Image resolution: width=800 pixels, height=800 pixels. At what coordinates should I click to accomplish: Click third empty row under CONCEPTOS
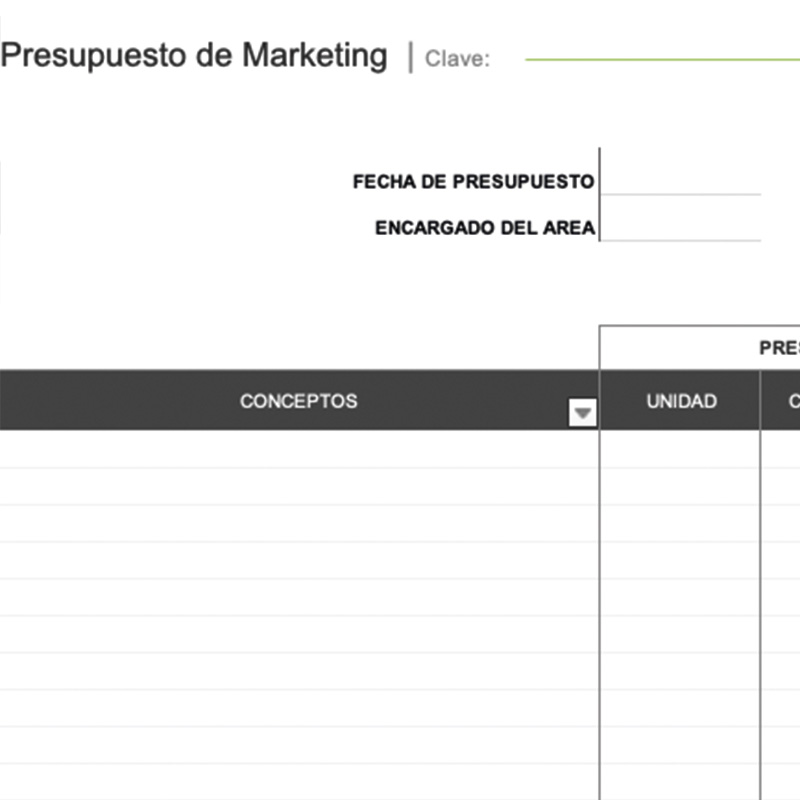pos(298,523)
